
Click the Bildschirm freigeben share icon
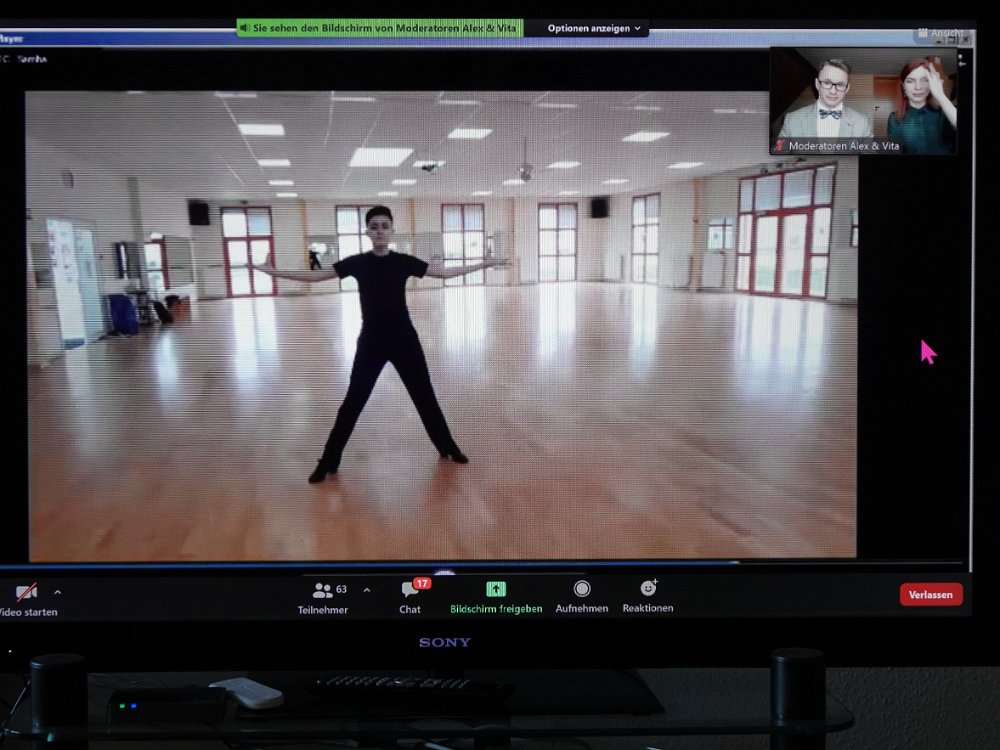click(x=496, y=589)
